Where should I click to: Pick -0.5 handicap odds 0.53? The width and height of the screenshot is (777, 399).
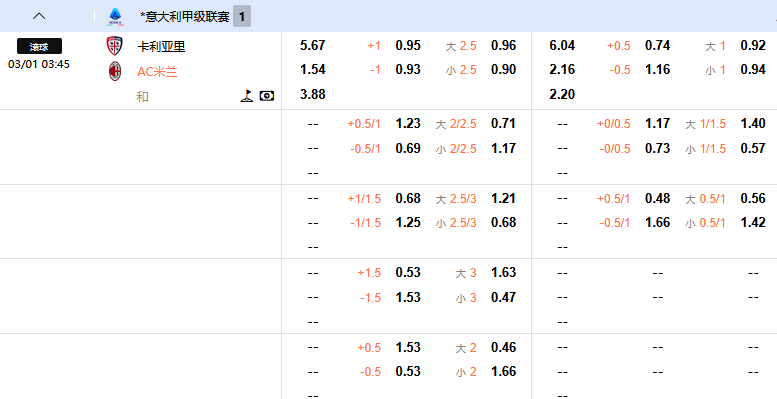point(408,371)
